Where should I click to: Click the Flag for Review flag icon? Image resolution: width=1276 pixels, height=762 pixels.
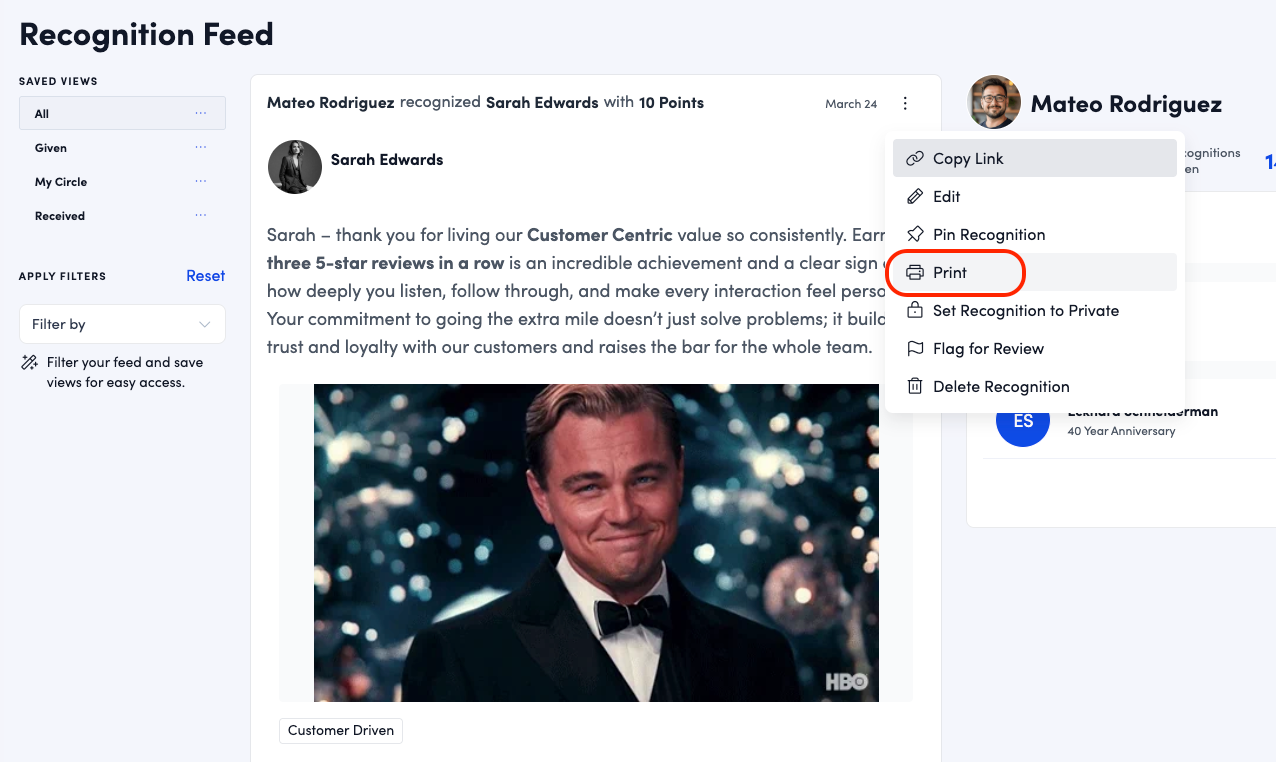914,349
